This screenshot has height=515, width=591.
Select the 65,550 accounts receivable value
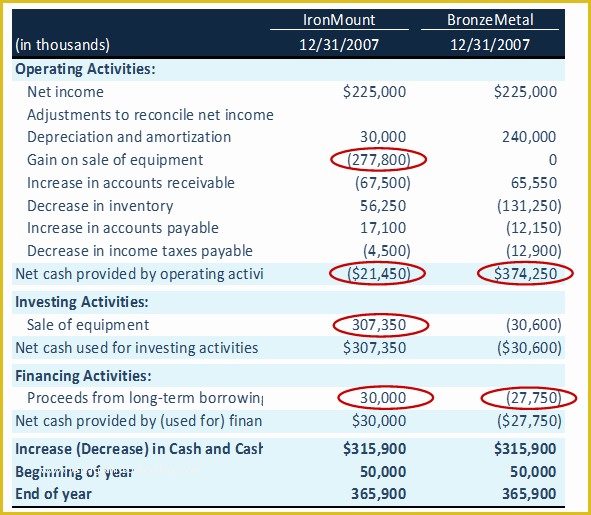pos(534,183)
